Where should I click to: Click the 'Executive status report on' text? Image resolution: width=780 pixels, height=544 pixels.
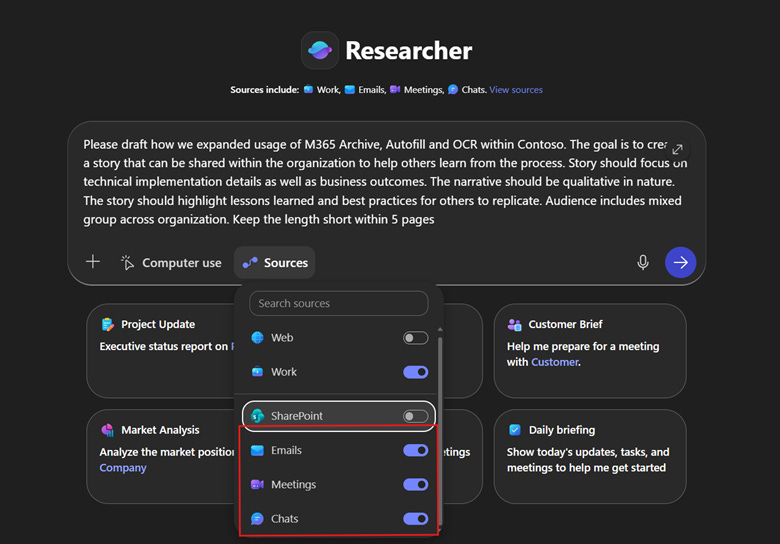point(164,347)
